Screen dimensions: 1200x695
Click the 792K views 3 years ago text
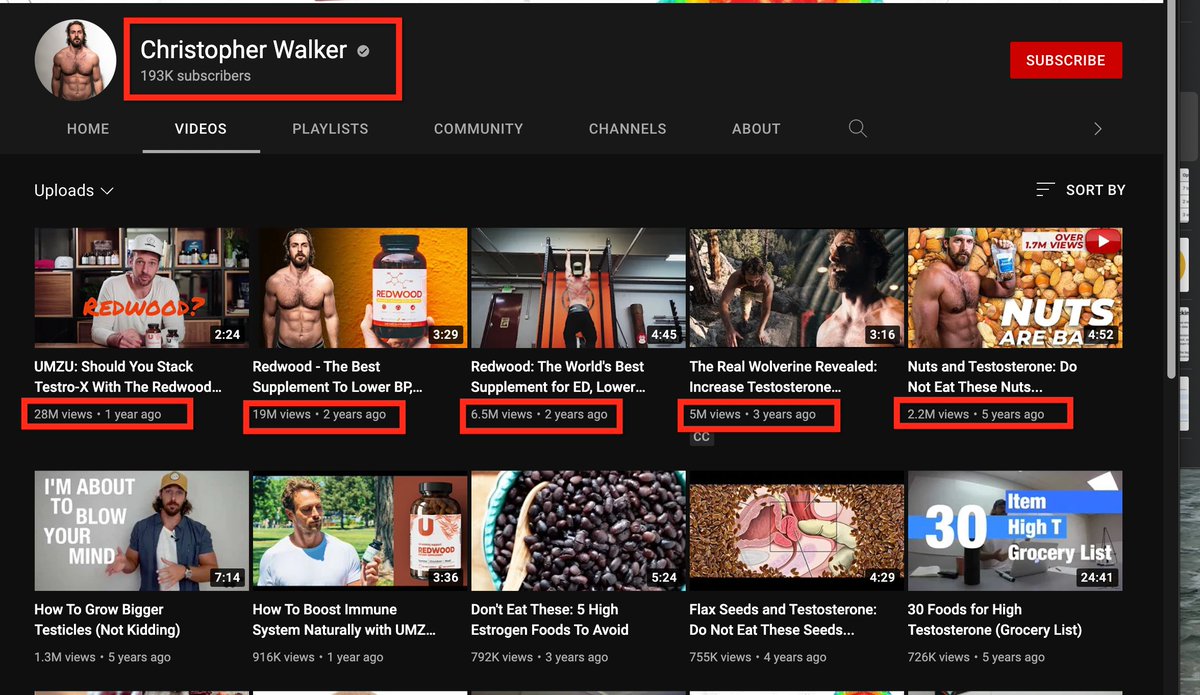point(540,657)
